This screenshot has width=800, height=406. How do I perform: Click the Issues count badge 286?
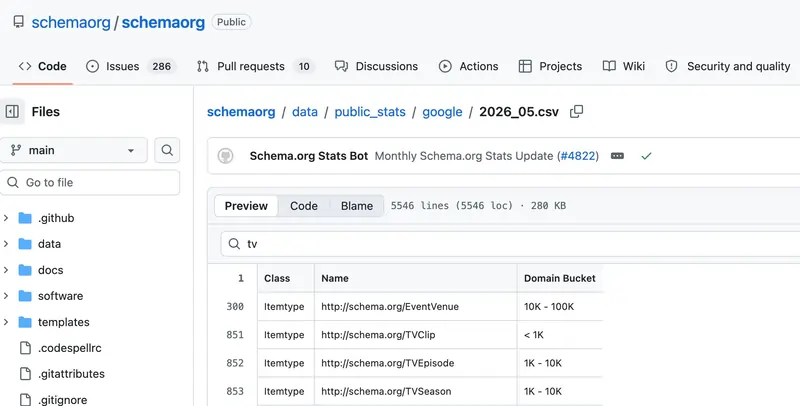pyautogui.click(x=161, y=66)
